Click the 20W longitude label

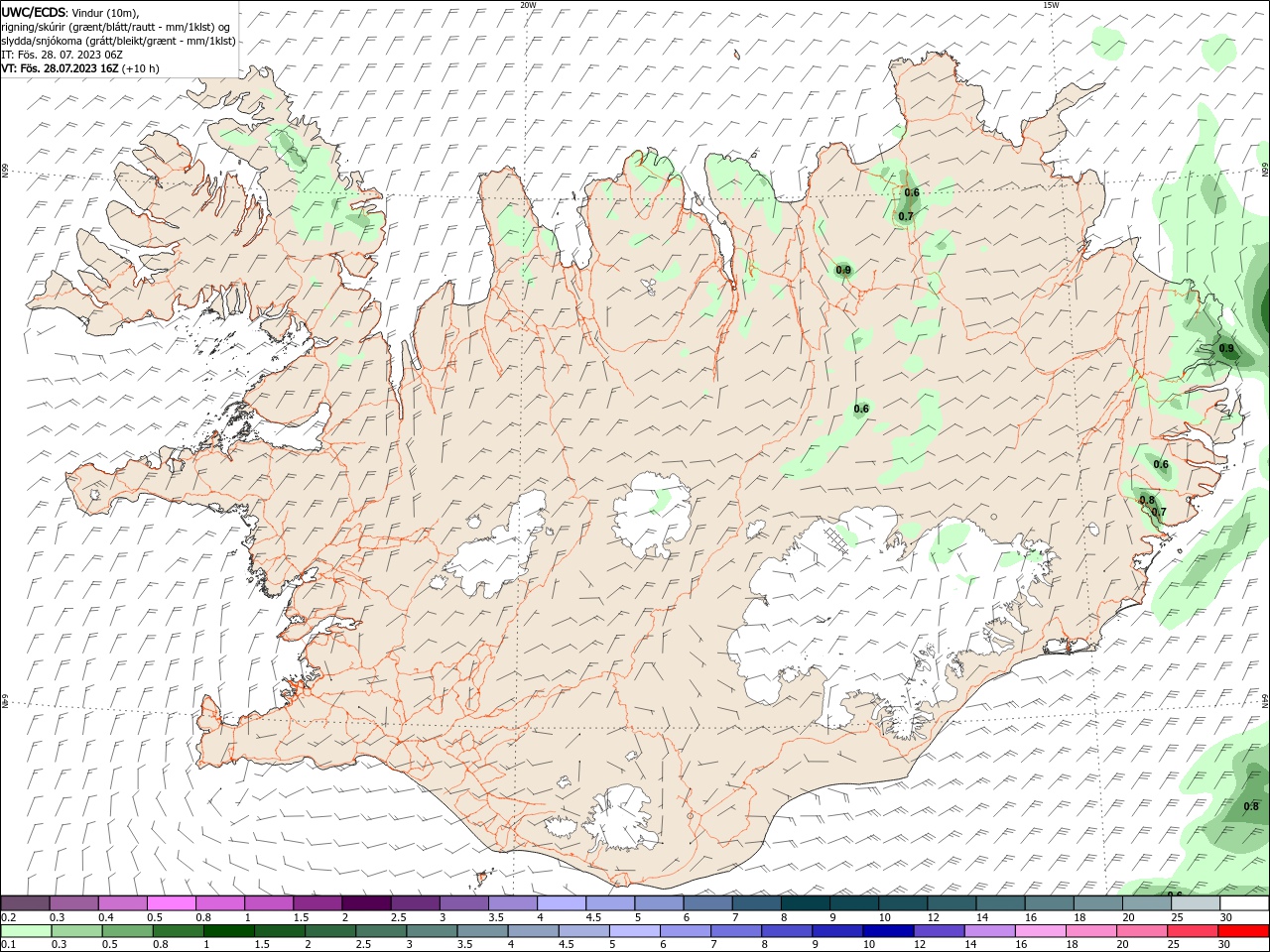click(528, 5)
